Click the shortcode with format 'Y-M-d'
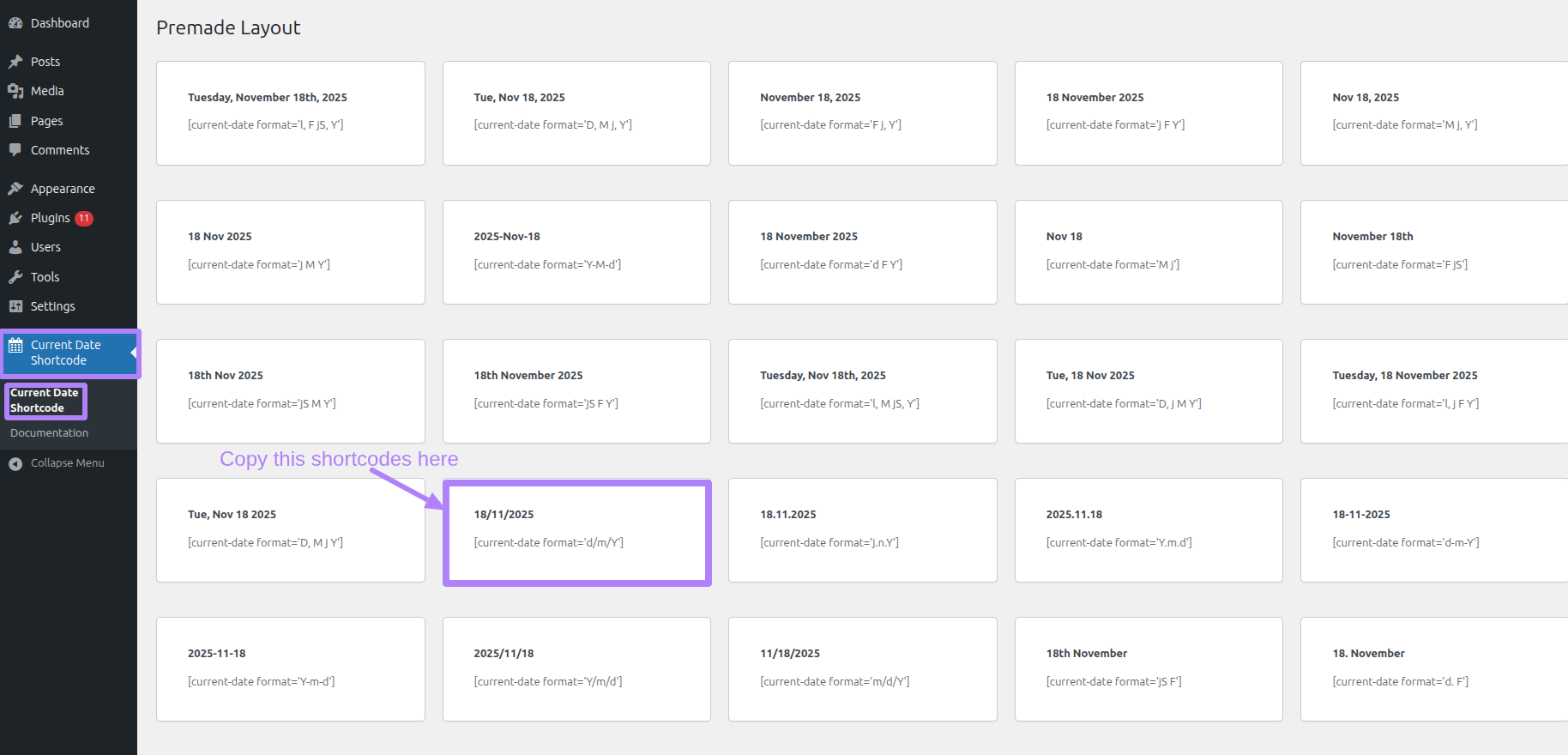Screen dimensions: 1568x755 click(547, 265)
